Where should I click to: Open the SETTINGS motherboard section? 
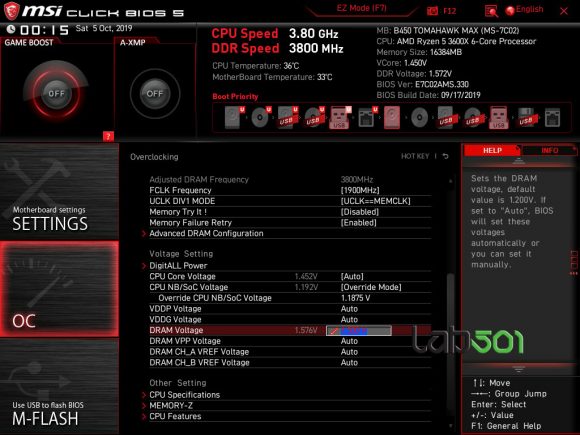point(59,192)
